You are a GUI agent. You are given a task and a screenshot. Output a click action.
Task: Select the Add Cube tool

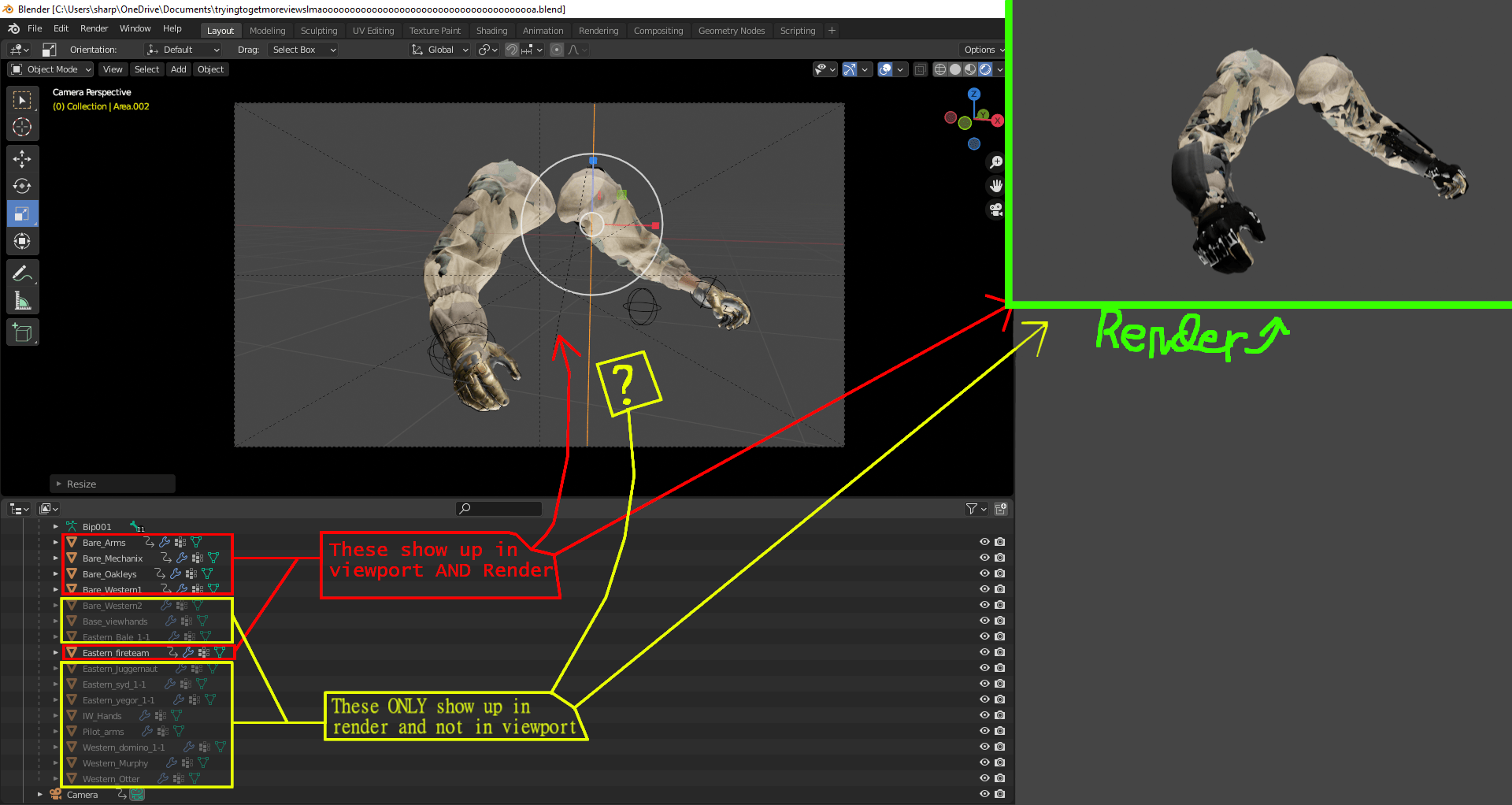[22, 332]
